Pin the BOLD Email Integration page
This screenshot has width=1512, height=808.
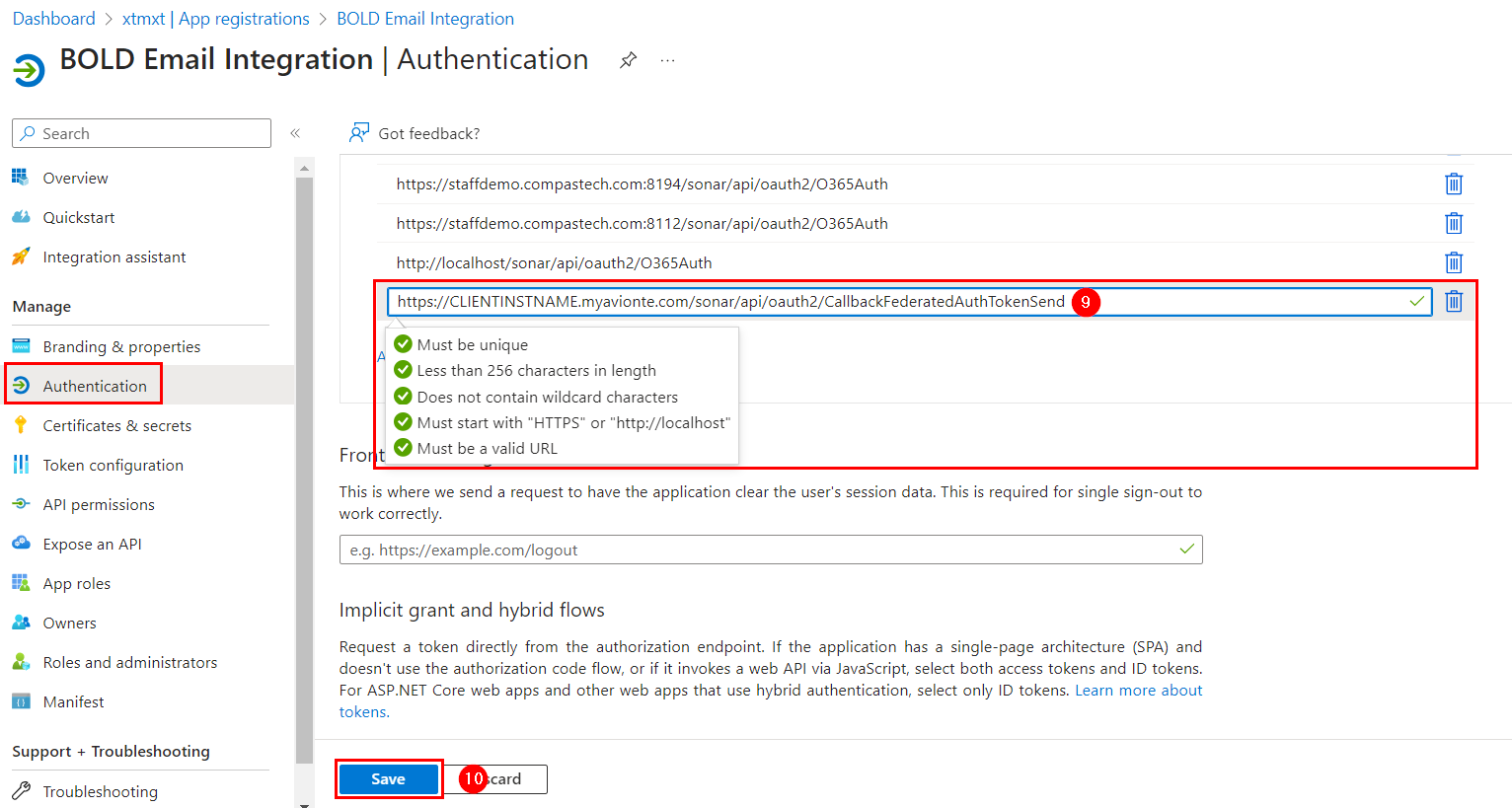pos(628,60)
